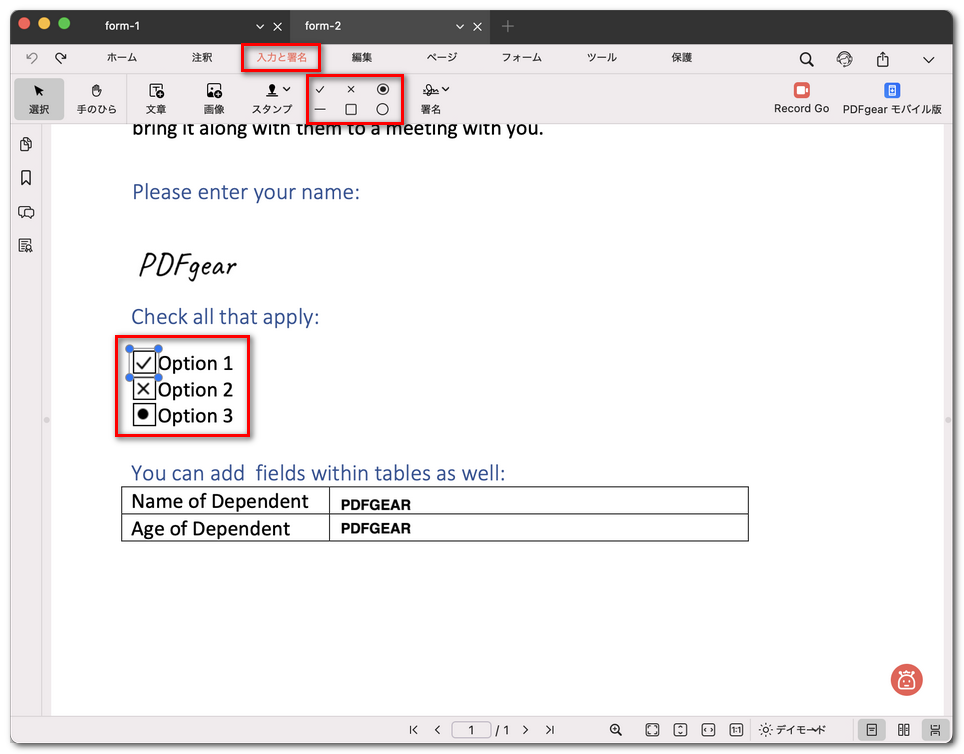The height and width of the screenshot is (754, 964).
Task: Open the フォーム (form) ribbon tab
Action: 521,58
